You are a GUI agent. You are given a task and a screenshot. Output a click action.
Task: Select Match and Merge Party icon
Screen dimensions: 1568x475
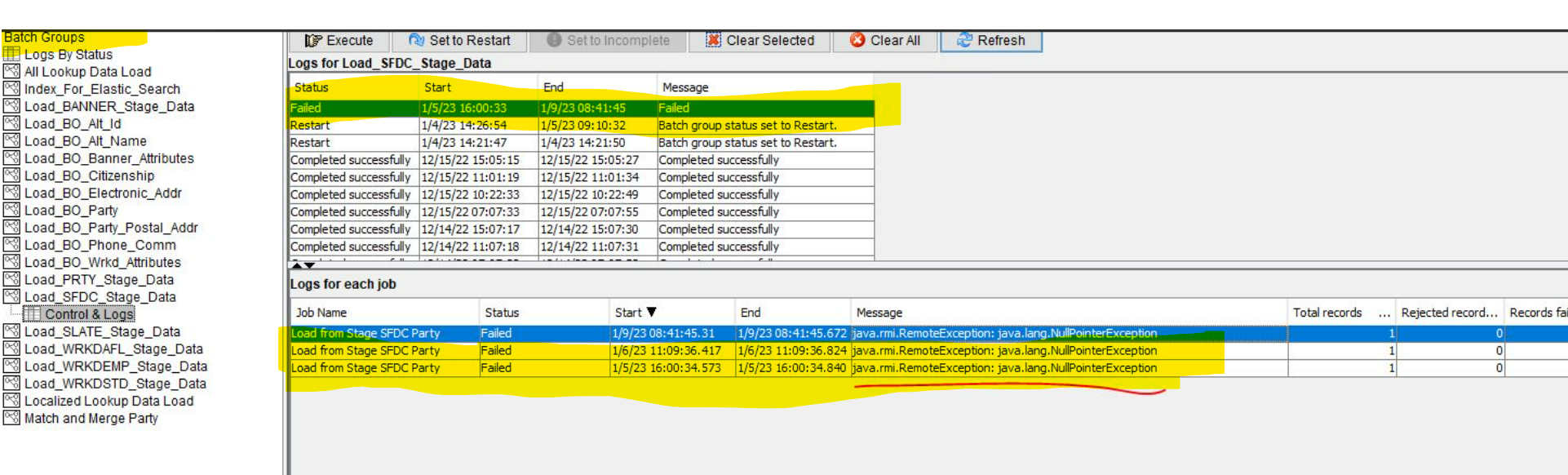tap(11, 418)
